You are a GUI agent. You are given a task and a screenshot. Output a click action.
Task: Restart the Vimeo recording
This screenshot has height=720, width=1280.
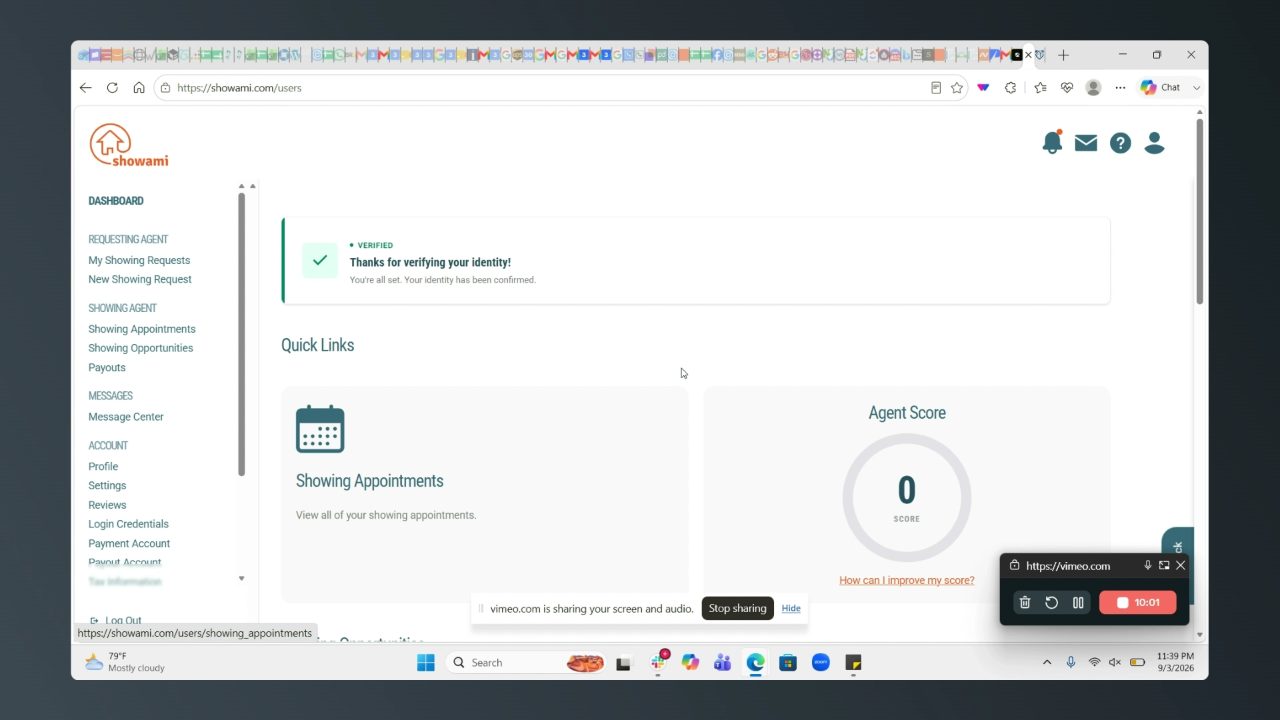1052,603
